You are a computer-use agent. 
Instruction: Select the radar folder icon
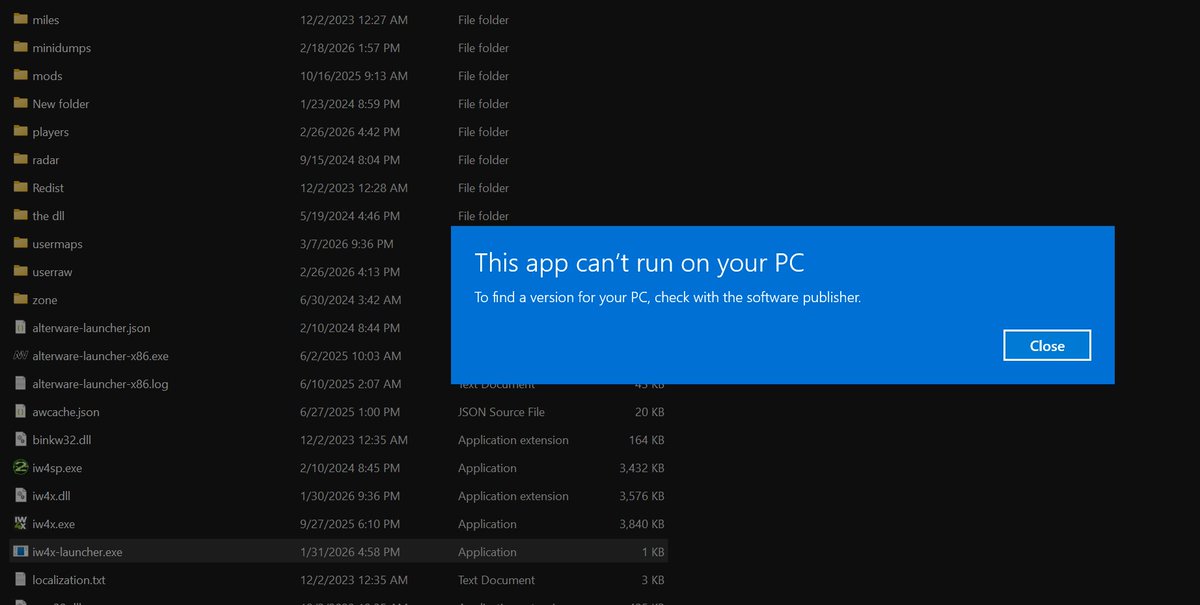[x=20, y=159]
